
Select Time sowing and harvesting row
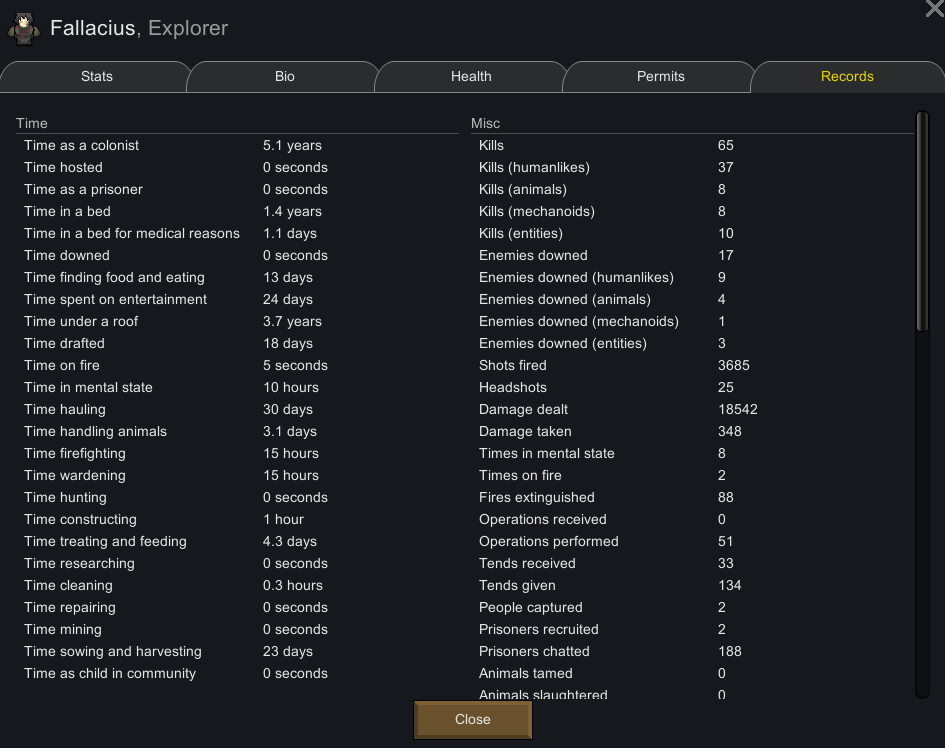237,652
